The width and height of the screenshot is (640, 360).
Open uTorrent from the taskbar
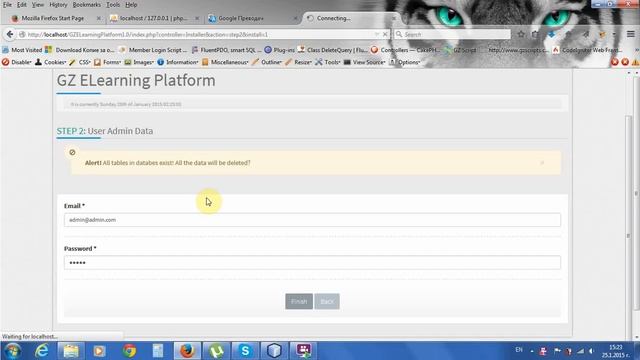[216, 351]
